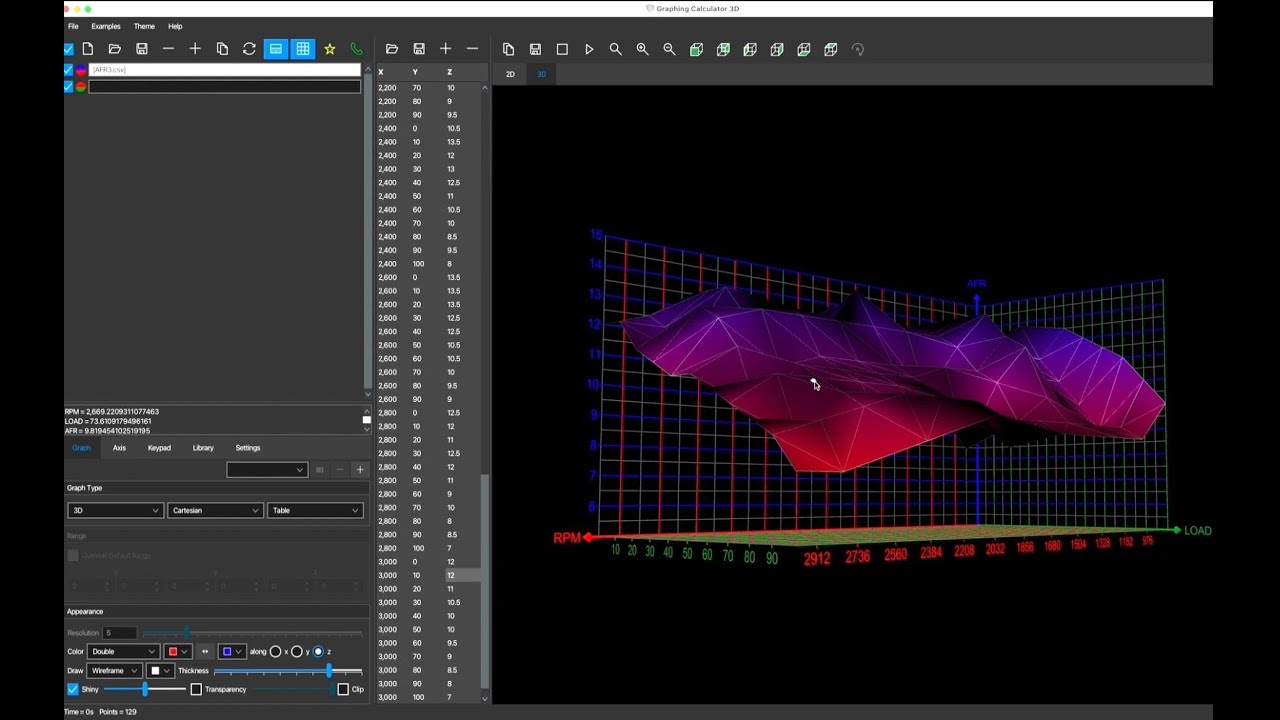Enable the Clip checkbox
The width and height of the screenshot is (1280, 720).
(x=343, y=689)
